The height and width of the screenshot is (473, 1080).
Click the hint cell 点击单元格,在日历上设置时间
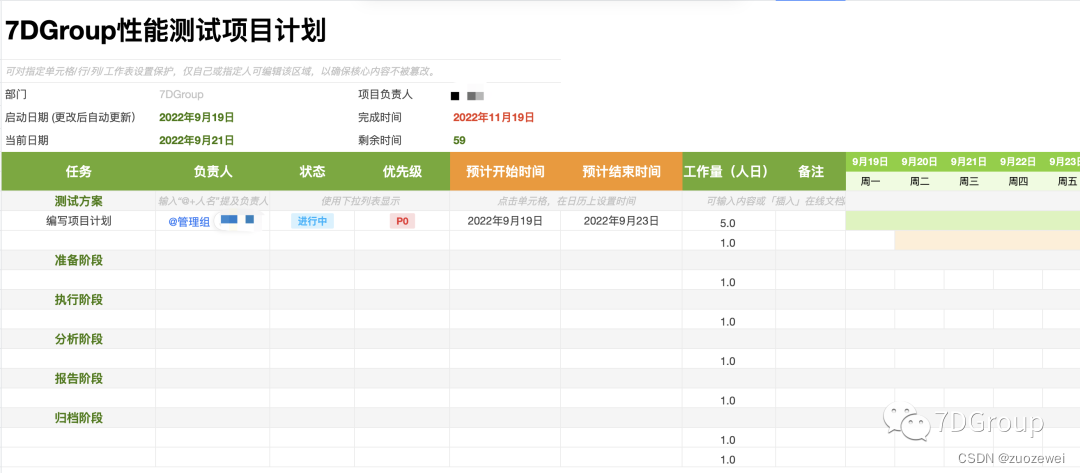(x=566, y=201)
